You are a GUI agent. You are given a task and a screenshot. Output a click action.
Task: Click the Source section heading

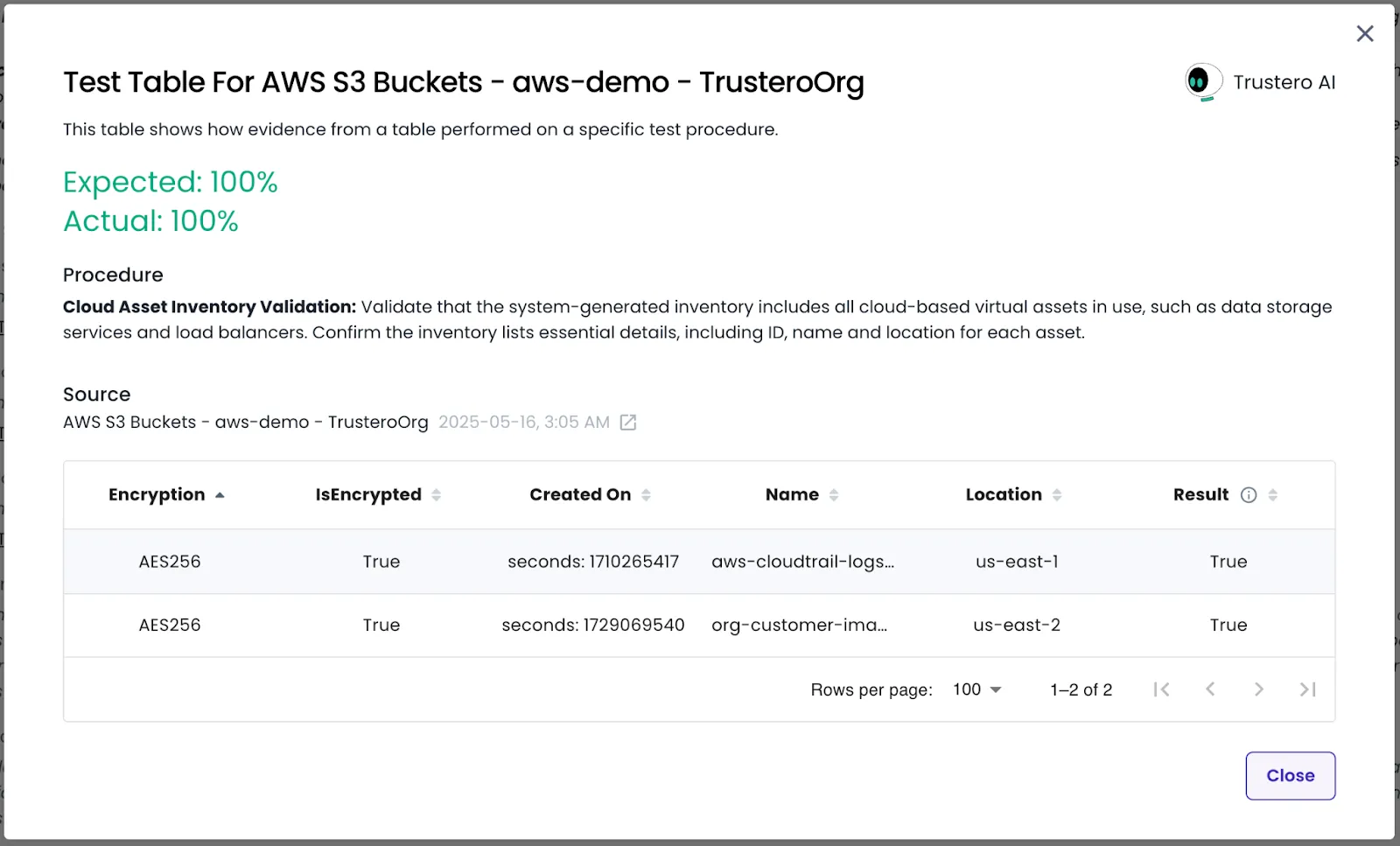[x=96, y=395]
